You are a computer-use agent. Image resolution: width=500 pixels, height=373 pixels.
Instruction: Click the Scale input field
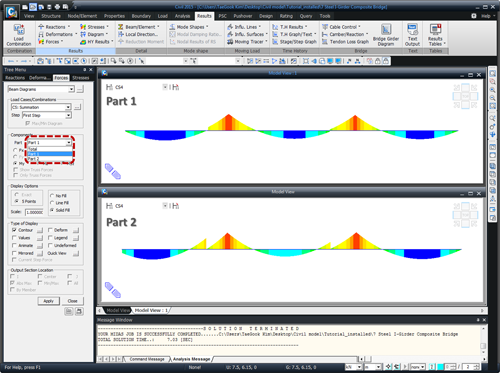tap(34, 212)
